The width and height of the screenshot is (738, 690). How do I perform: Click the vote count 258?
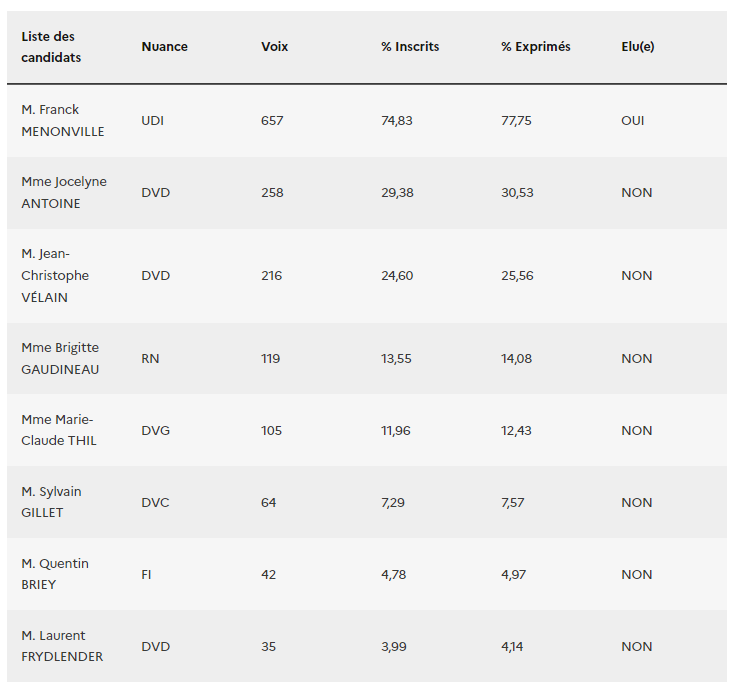[272, 192]
